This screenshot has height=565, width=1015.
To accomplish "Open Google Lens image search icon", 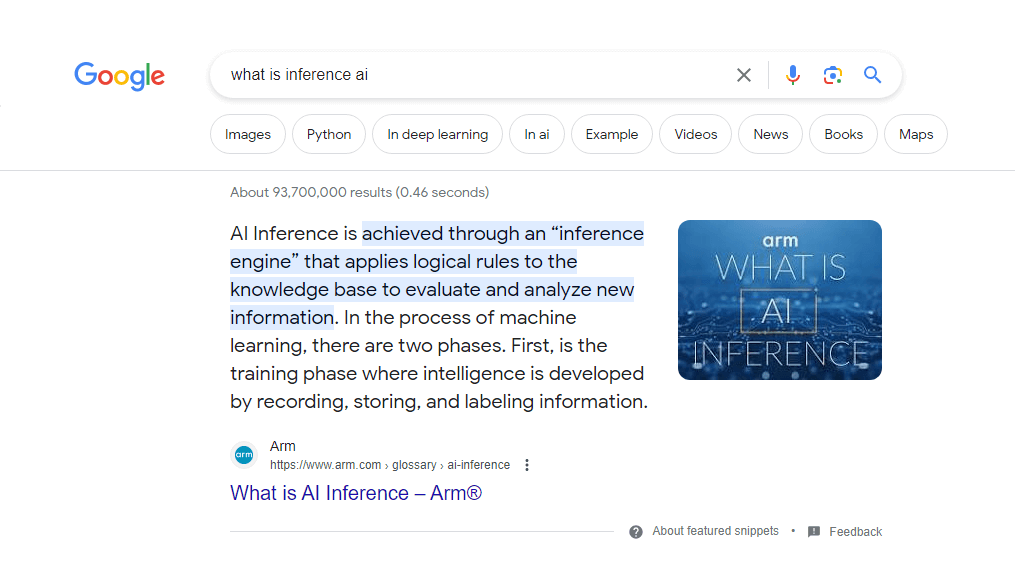I will coord(832,75).
